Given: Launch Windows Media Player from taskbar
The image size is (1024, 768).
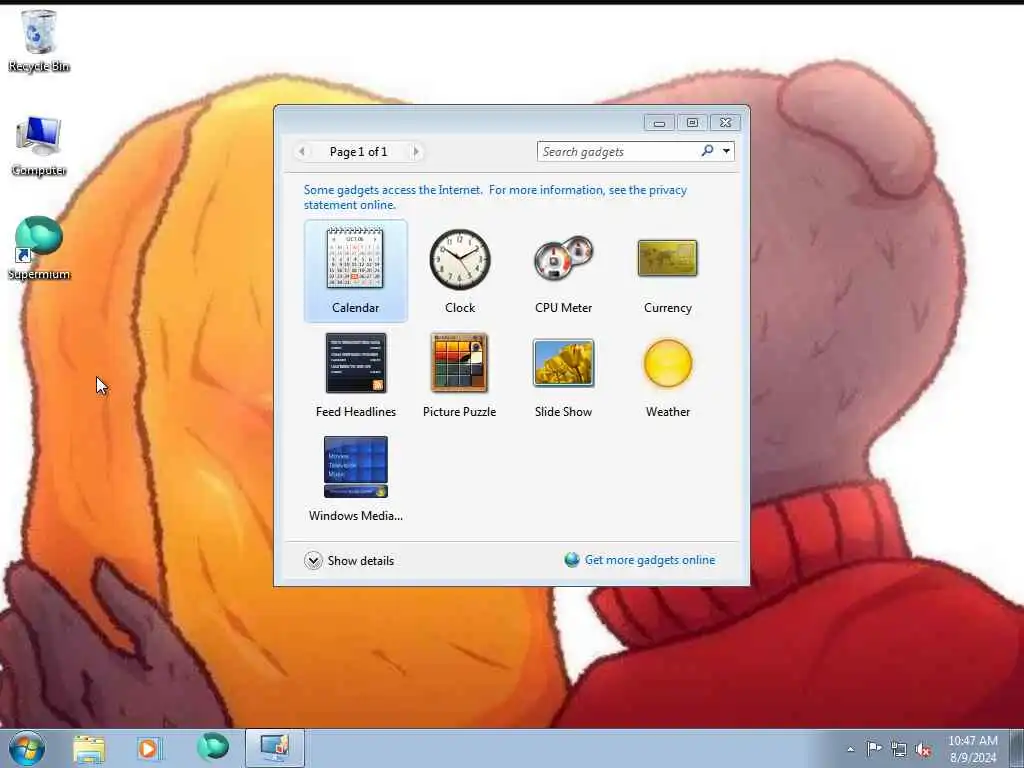Looking at the screenshot, I should click(x=149, y=749).
